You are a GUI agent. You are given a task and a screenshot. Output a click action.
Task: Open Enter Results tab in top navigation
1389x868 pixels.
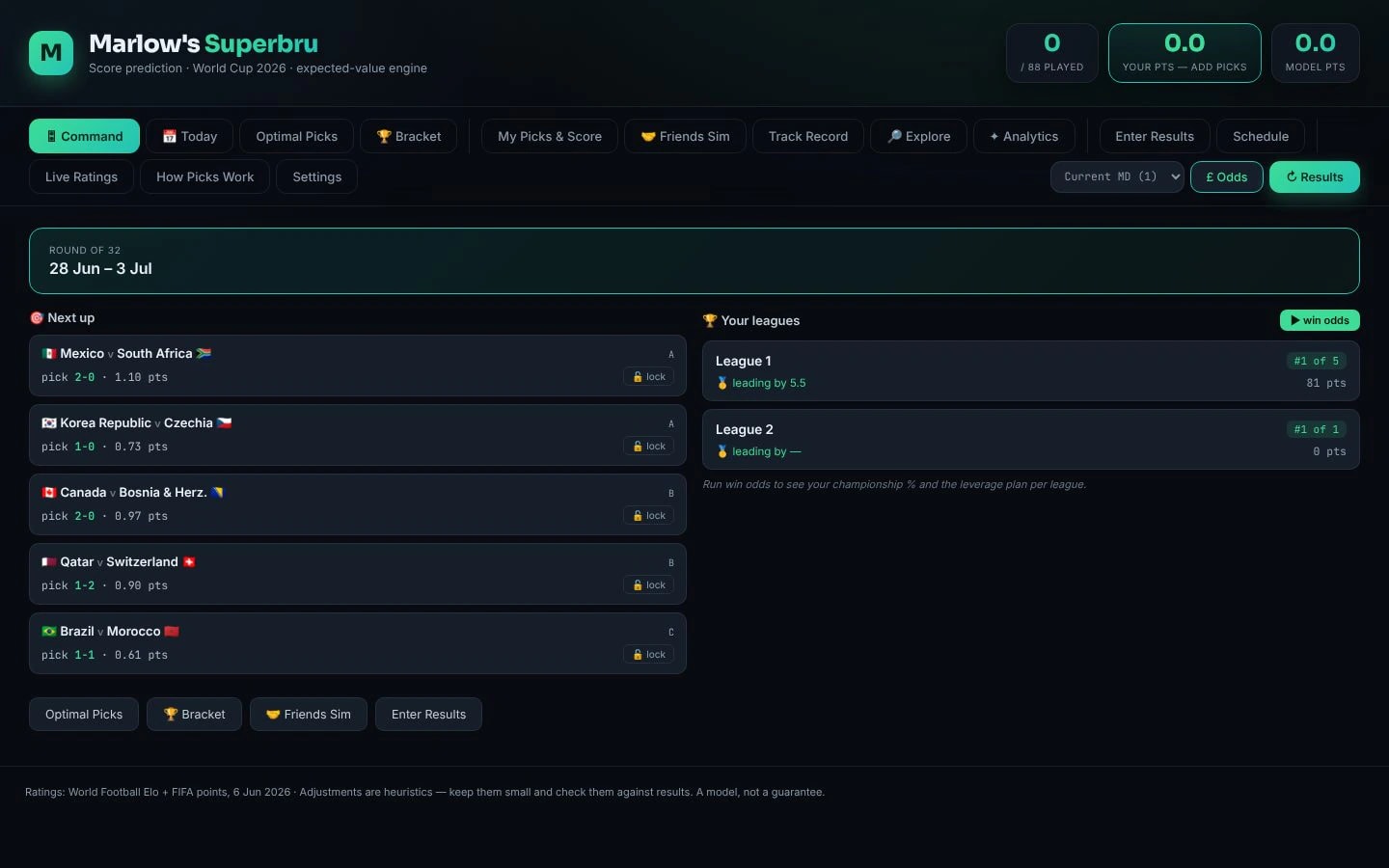(x=1155, y=136)
